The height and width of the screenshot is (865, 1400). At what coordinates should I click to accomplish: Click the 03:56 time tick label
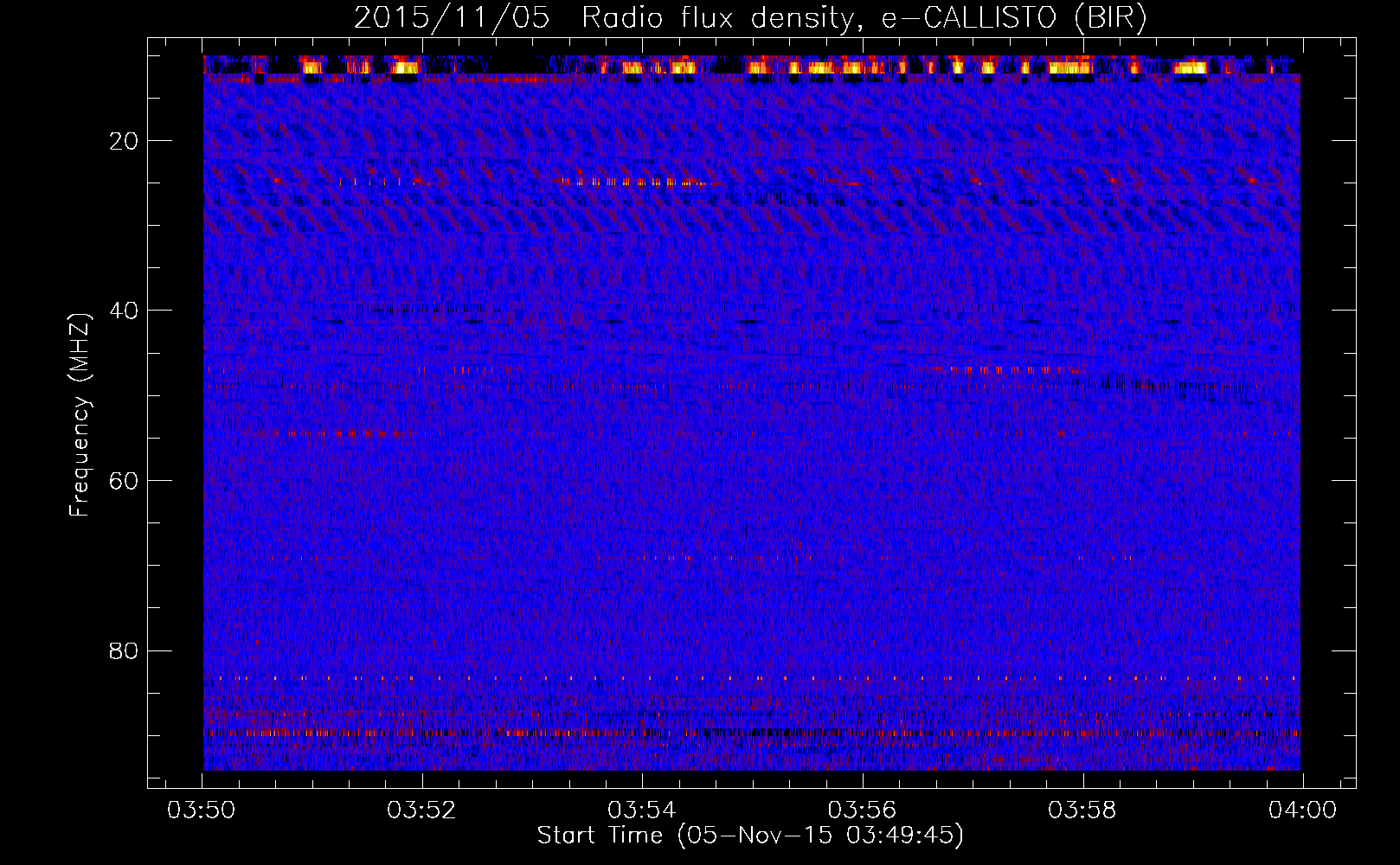tap(863, 811)
